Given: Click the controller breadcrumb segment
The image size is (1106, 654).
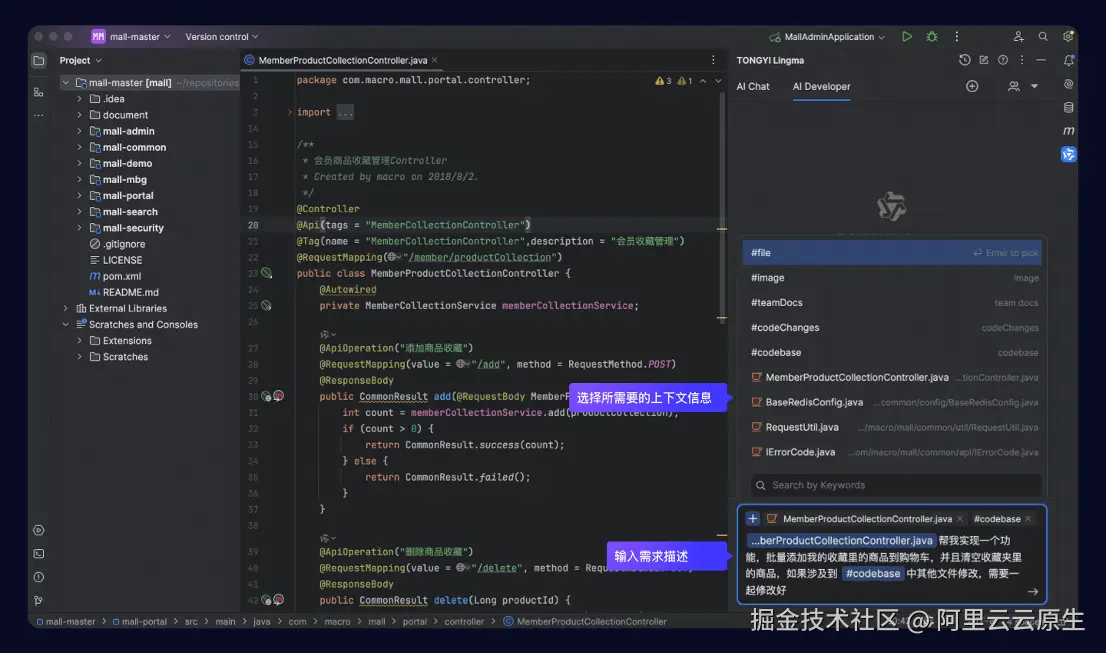Looking at the screenshot, I should pos(463,622).
